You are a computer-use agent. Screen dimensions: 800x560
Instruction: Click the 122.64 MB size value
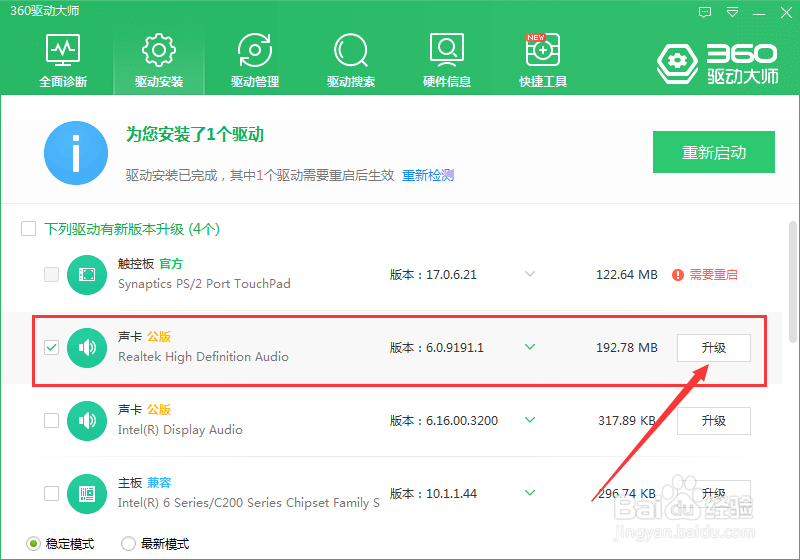627,275
